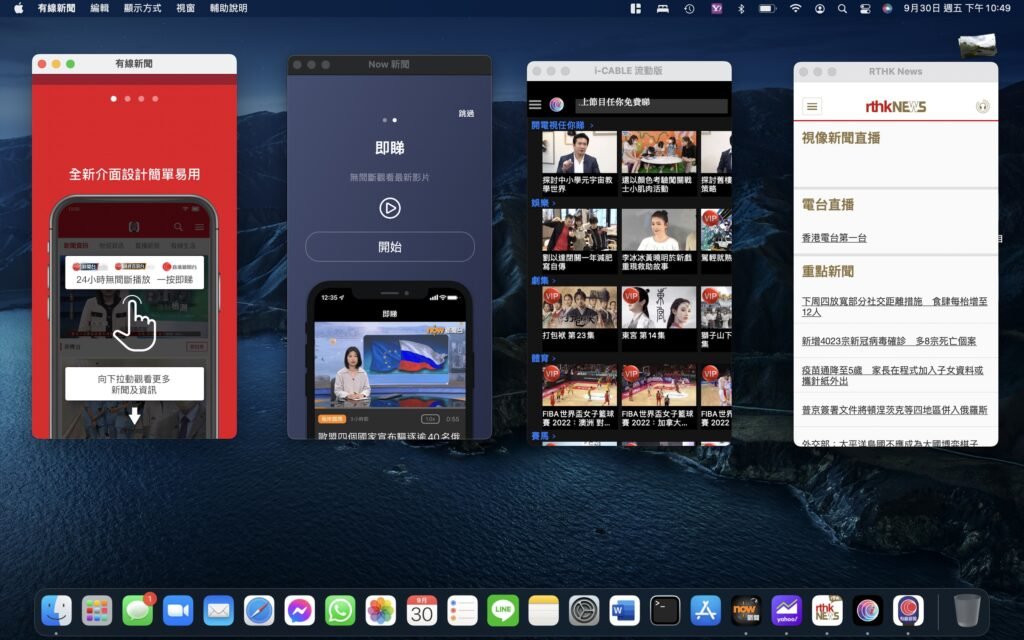Switch to Now 新聞 app in the Dock

(746, 611)
